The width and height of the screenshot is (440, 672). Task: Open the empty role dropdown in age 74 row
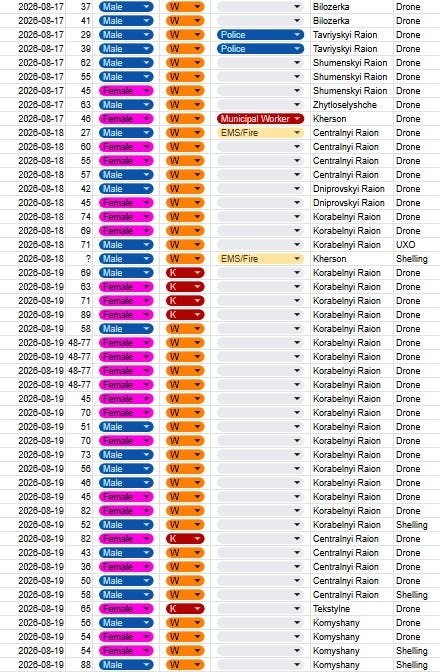point(260,217)
